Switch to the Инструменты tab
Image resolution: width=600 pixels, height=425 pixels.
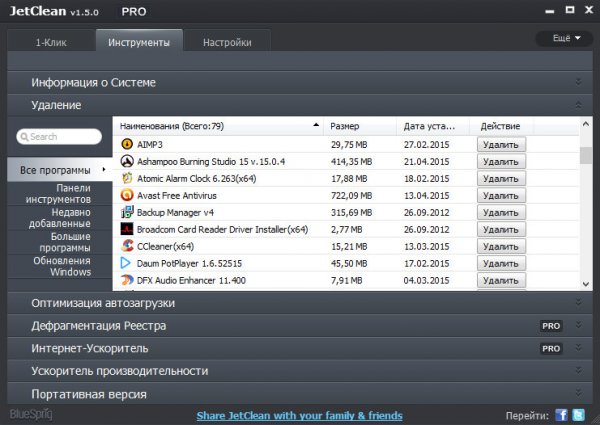click(139, 41)
